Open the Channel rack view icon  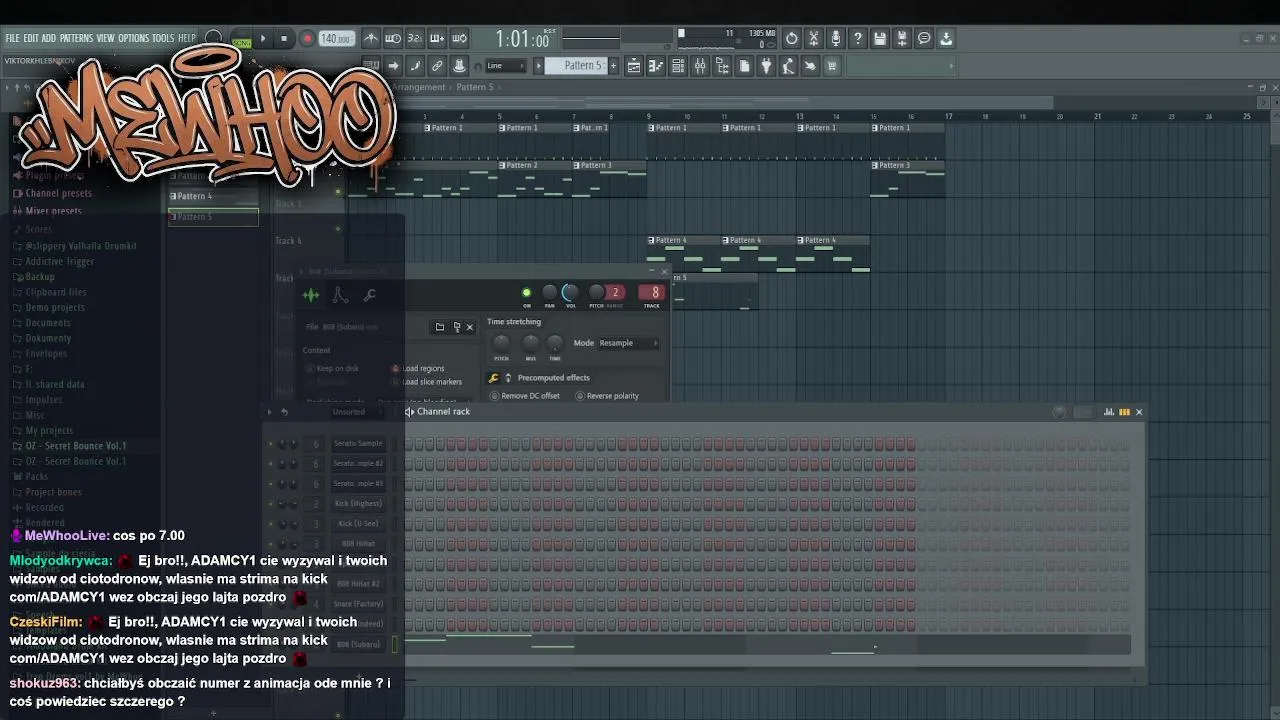point(678,66)
